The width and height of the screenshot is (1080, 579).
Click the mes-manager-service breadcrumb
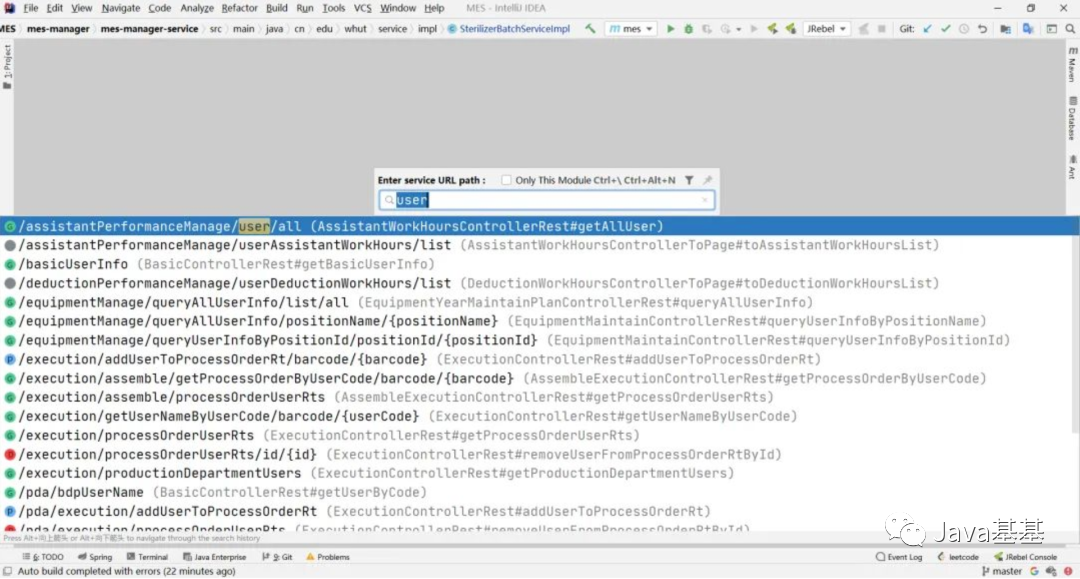[149, 29]
